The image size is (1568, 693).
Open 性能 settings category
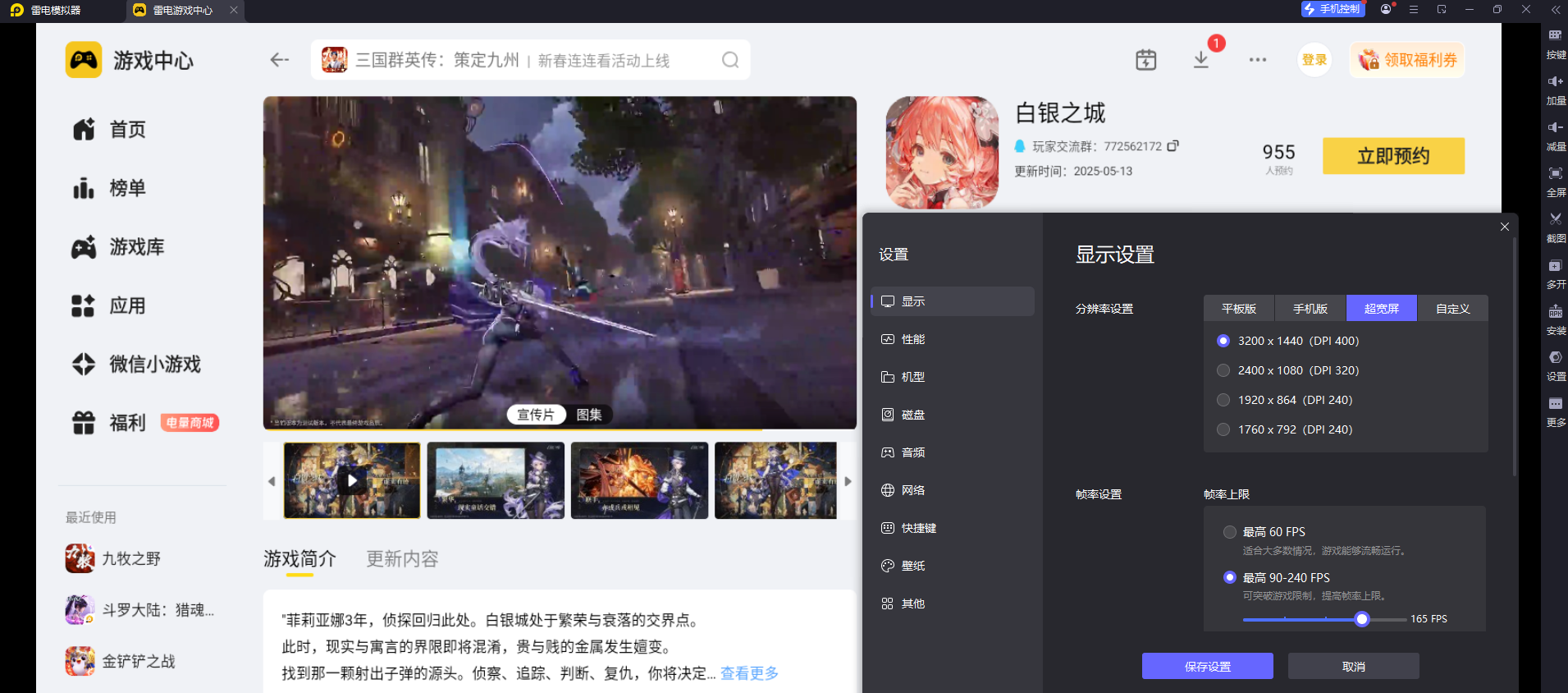tap(953, 339)
